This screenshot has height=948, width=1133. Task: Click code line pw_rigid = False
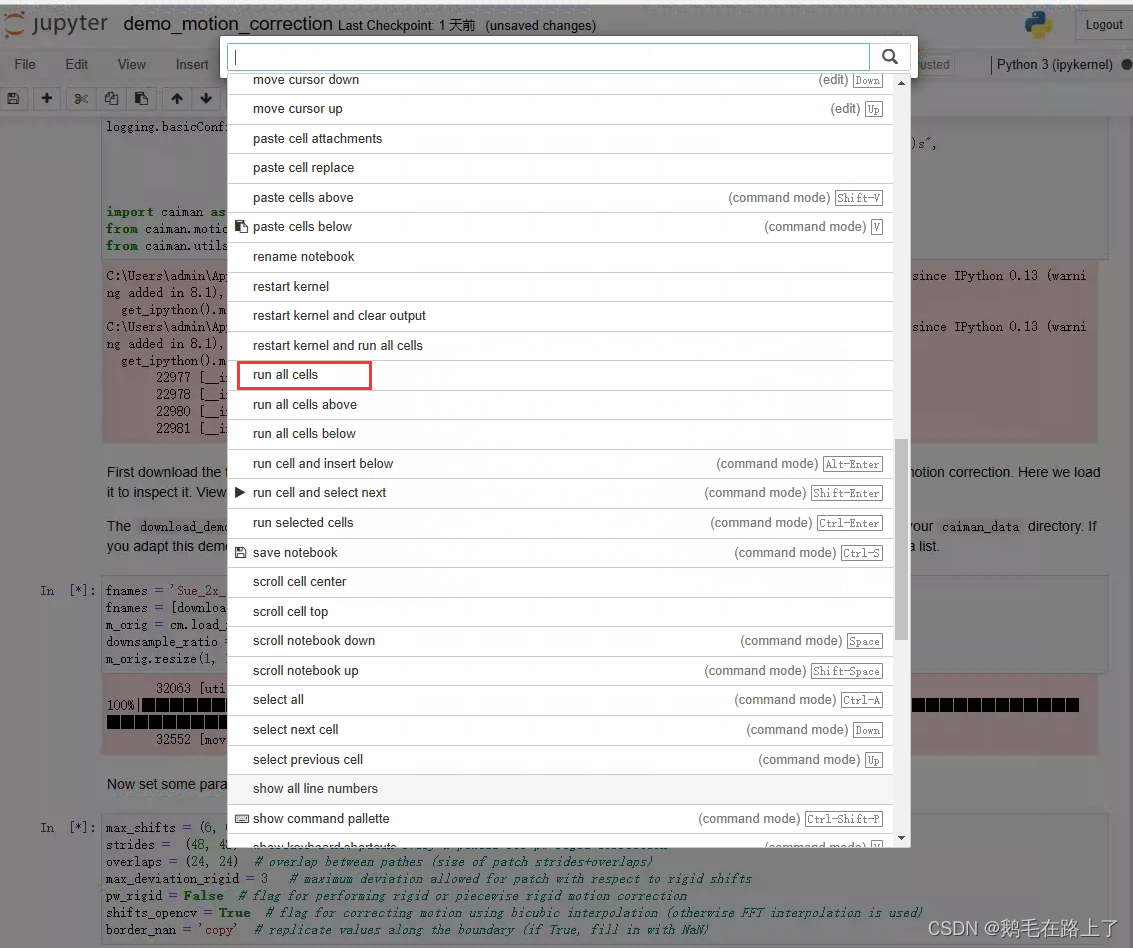(396, 896)
